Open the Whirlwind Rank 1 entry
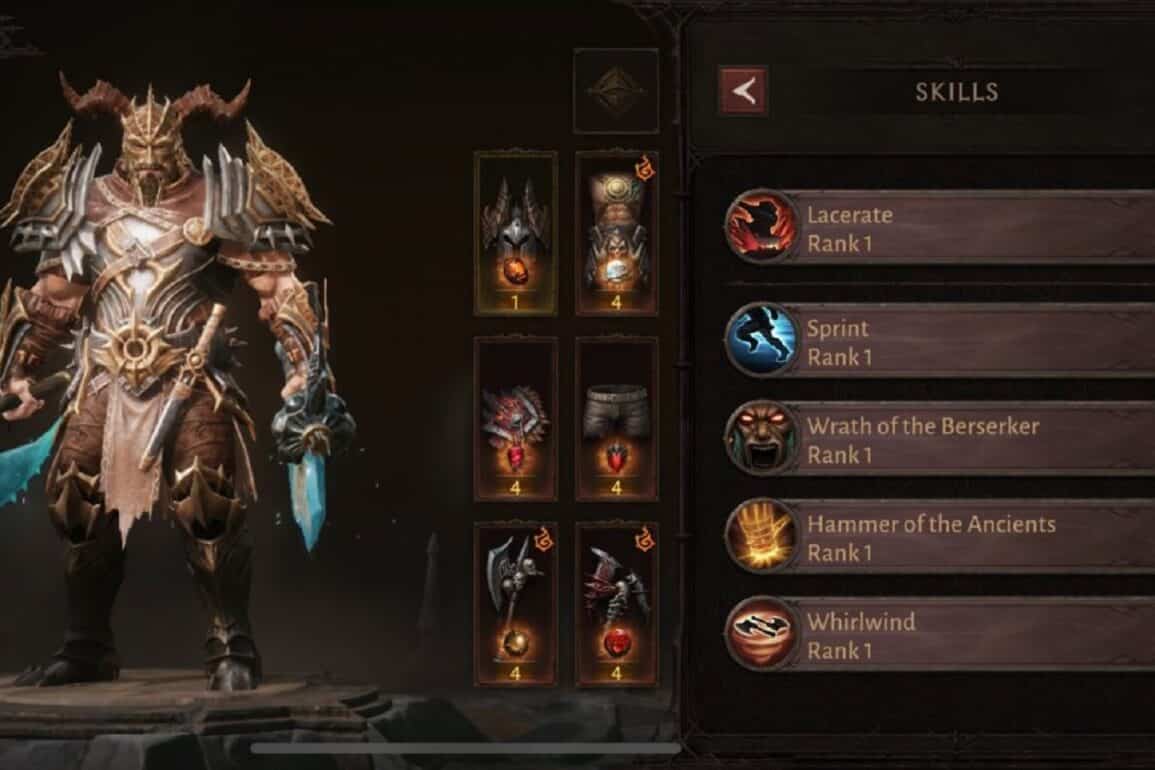This screenshot has height=770, width=1155. coord(939,634)
